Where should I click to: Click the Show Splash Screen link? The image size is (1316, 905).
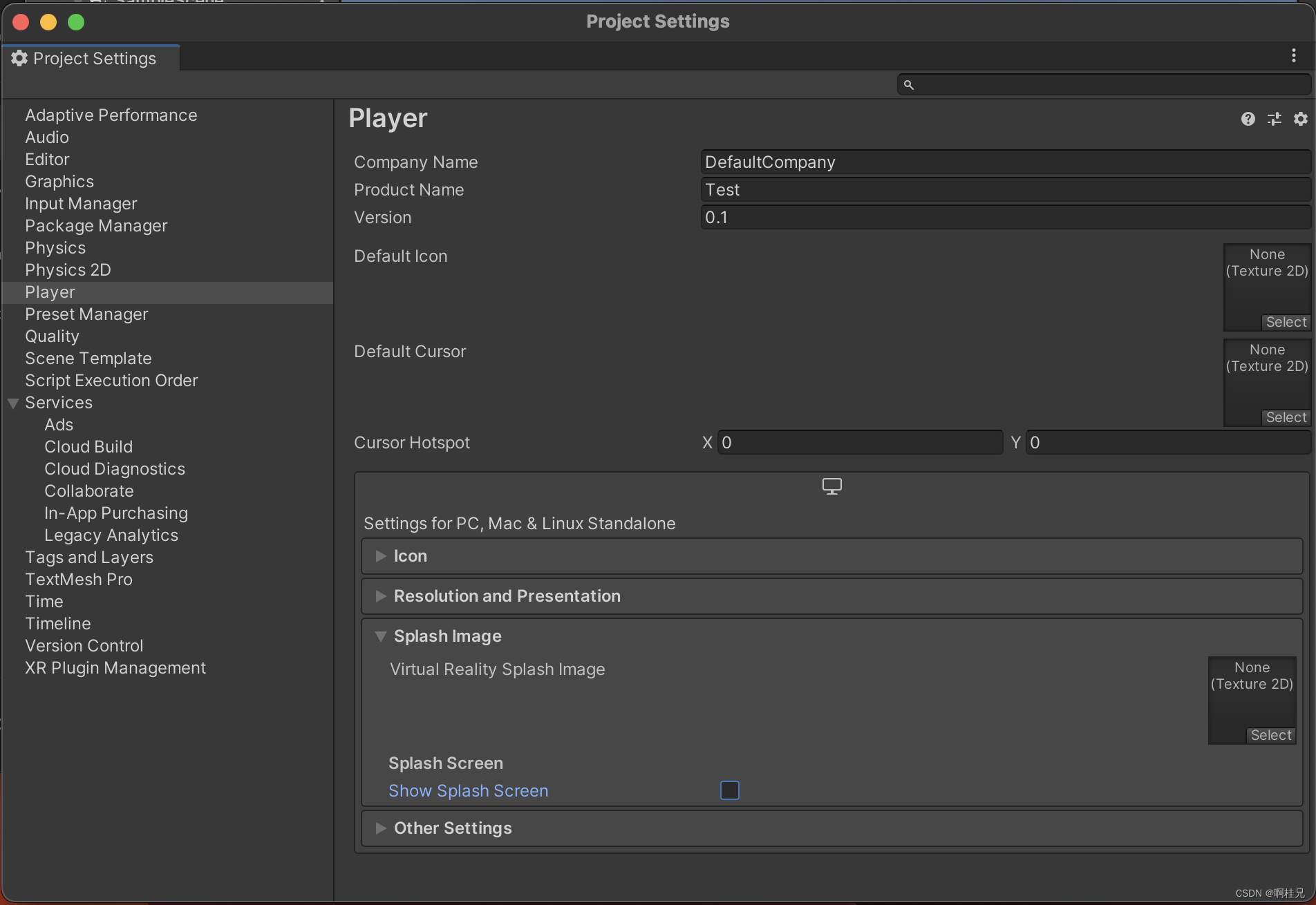click(468, 790)
